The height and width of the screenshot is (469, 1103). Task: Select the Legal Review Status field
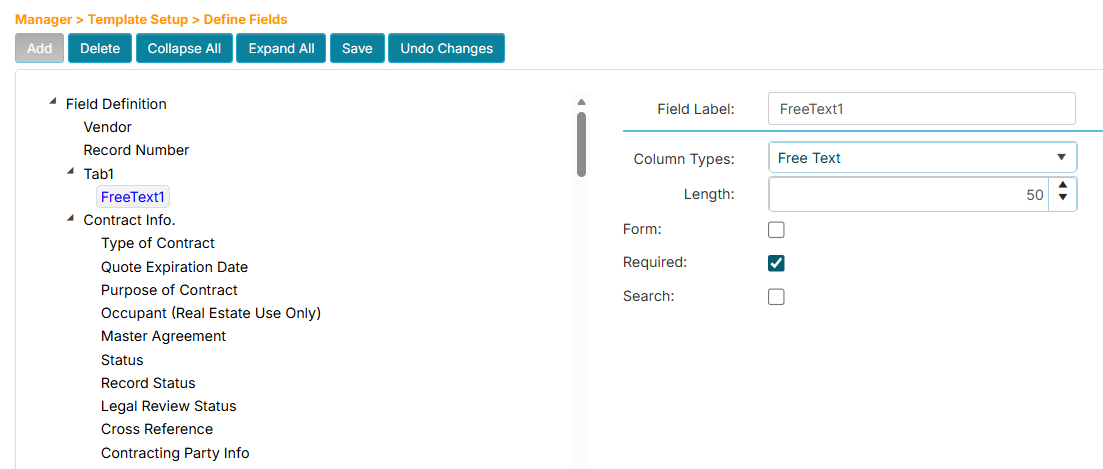click(168, 406)
